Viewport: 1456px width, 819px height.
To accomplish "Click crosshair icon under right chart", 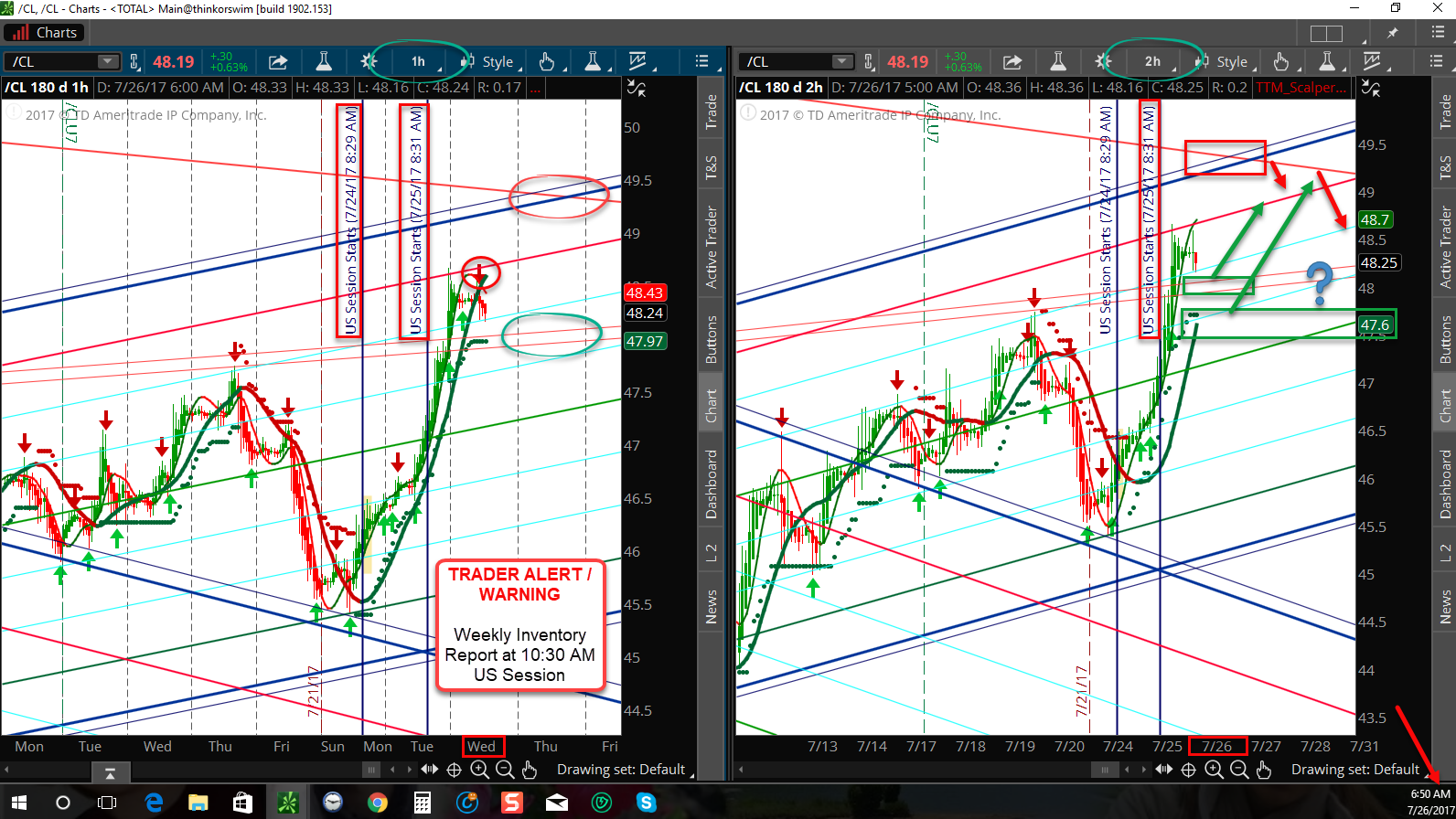I will coord(1189,770).
